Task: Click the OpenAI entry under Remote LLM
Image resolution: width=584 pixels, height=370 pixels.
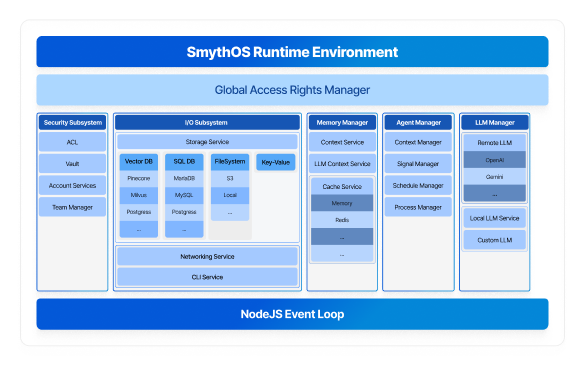Action: 495,160
